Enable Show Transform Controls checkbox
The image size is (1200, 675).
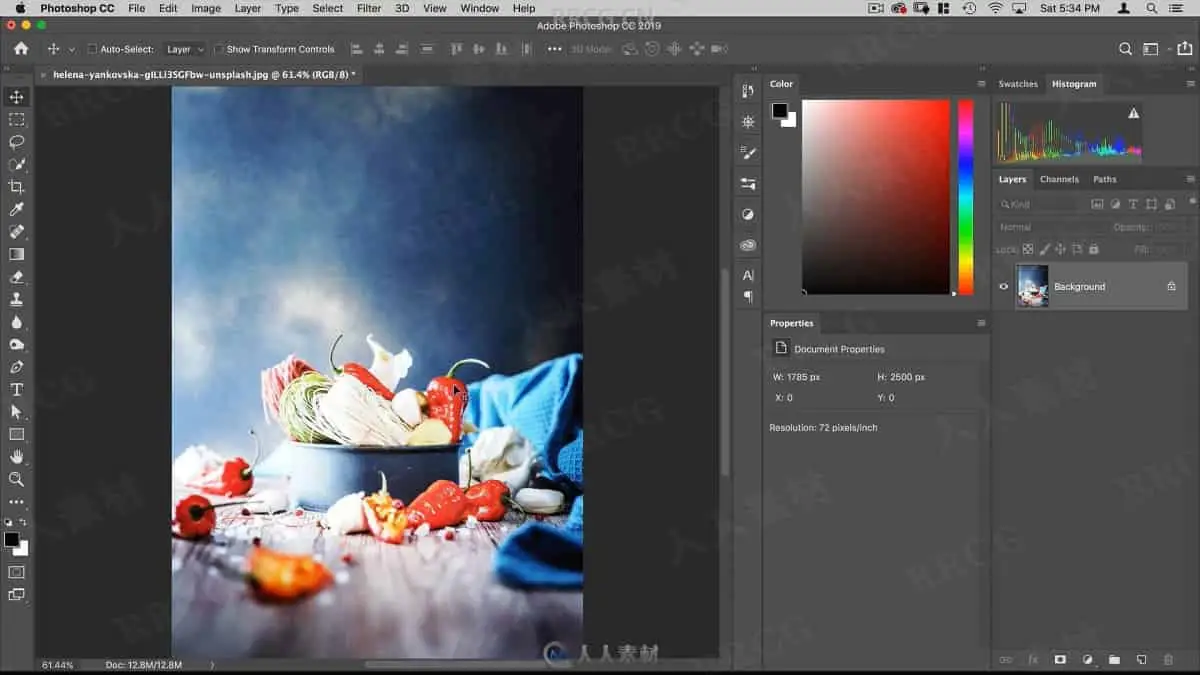pos(218,49)
